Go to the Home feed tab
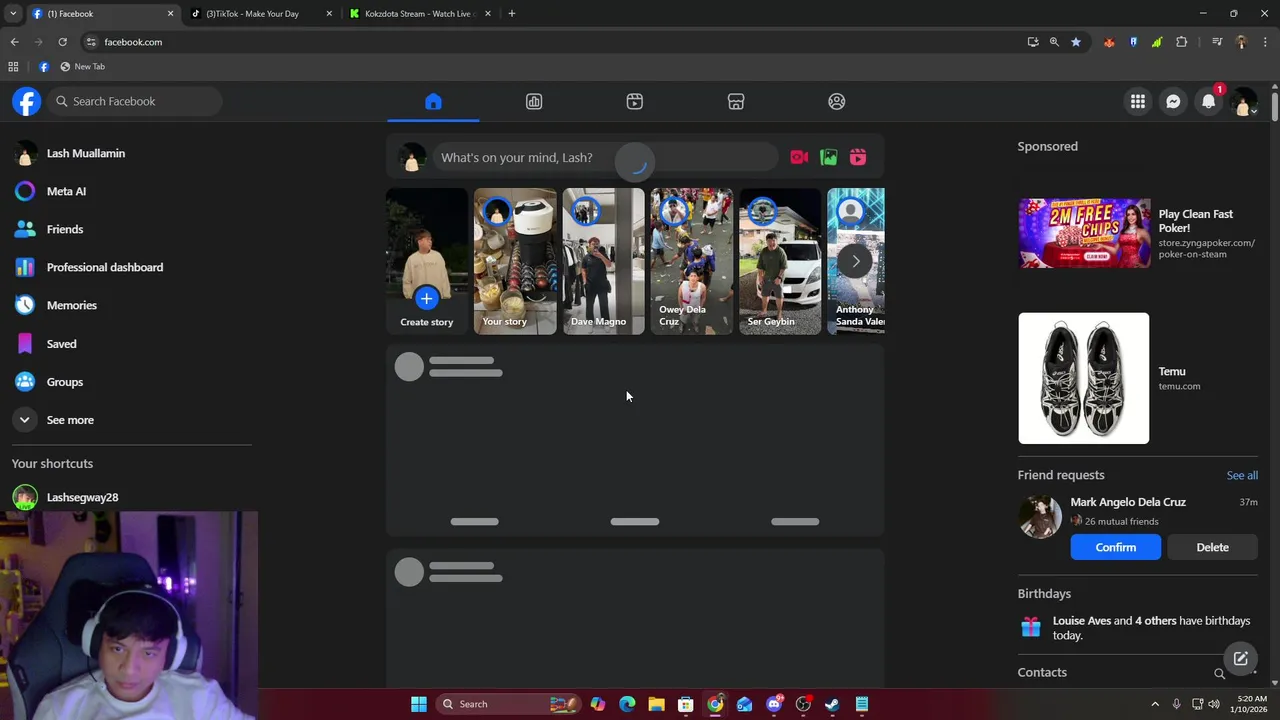Image resolution: width=1280 pixels, height=720 pixels. click(x=433, y=101)
